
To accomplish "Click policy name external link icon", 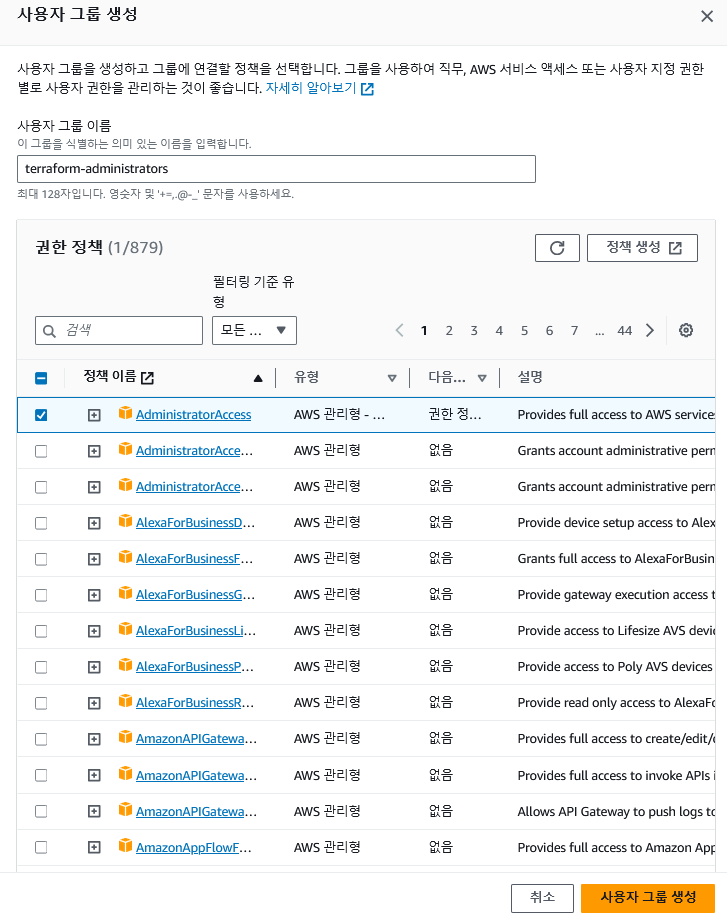I will [148, 377].
